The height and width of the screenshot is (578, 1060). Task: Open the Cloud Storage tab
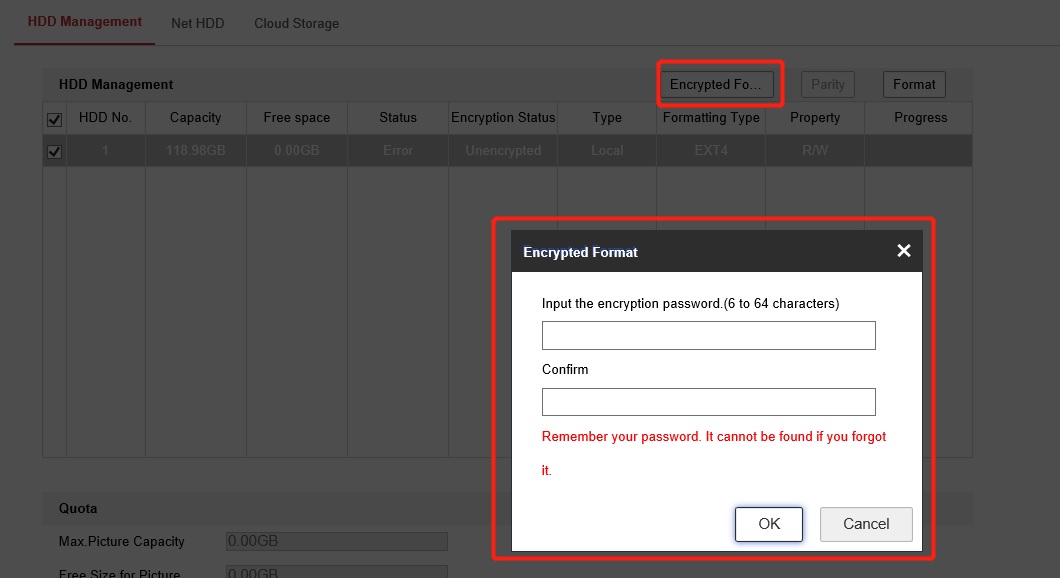click(296, 23)
